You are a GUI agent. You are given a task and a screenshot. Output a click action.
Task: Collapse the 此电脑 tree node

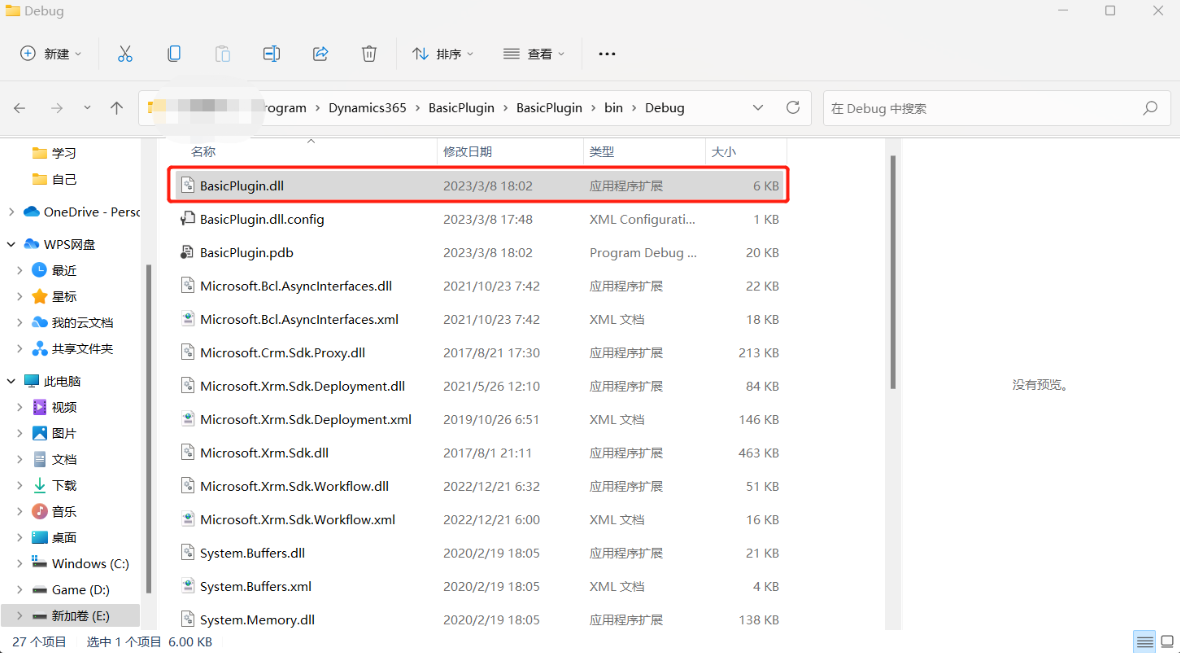tap(11, 381)
